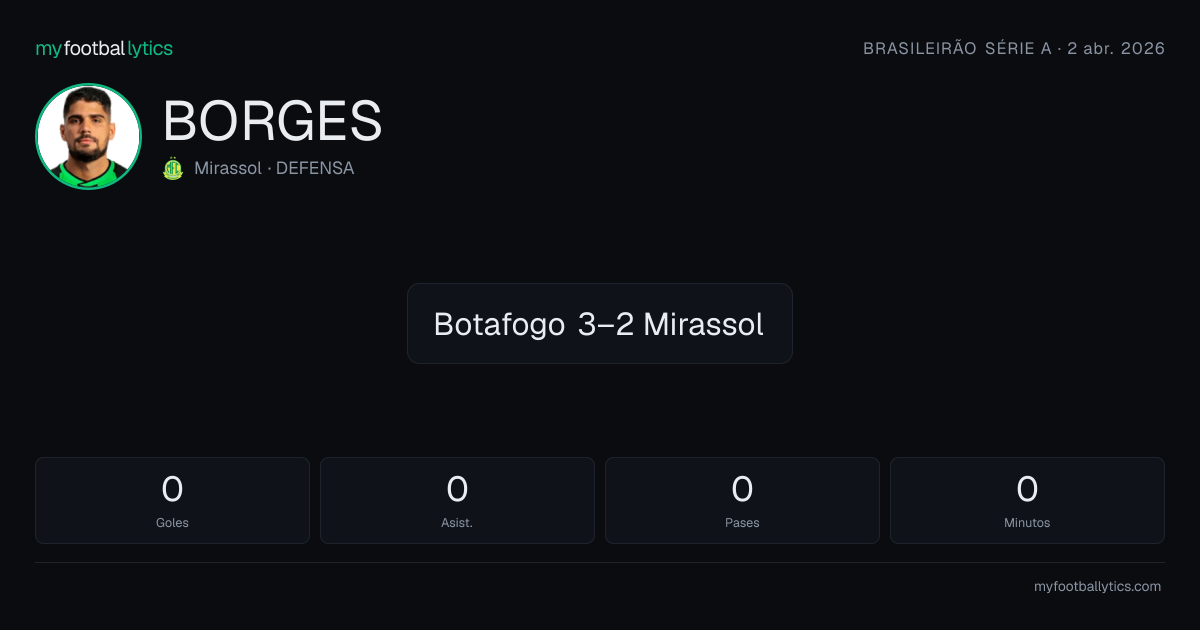Click the Mirassol club crest icon
Viewport: 1200px width, 630px height.
pyautogui.click(x=173, y=168)
